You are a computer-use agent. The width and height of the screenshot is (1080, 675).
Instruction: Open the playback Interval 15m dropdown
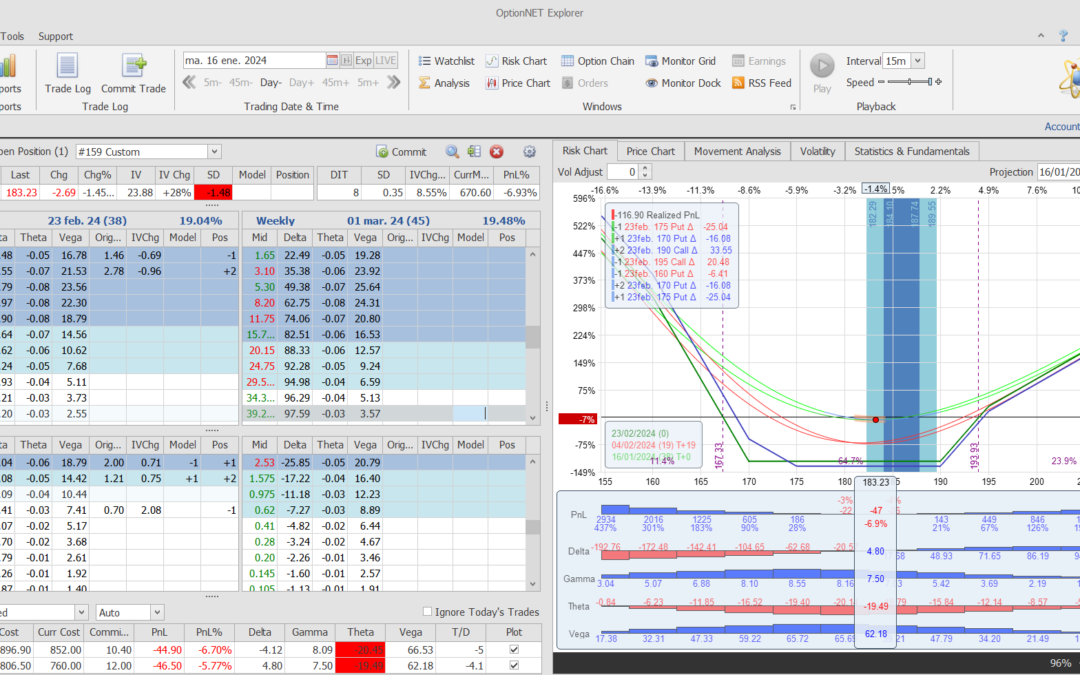click(x=917, y=61)
